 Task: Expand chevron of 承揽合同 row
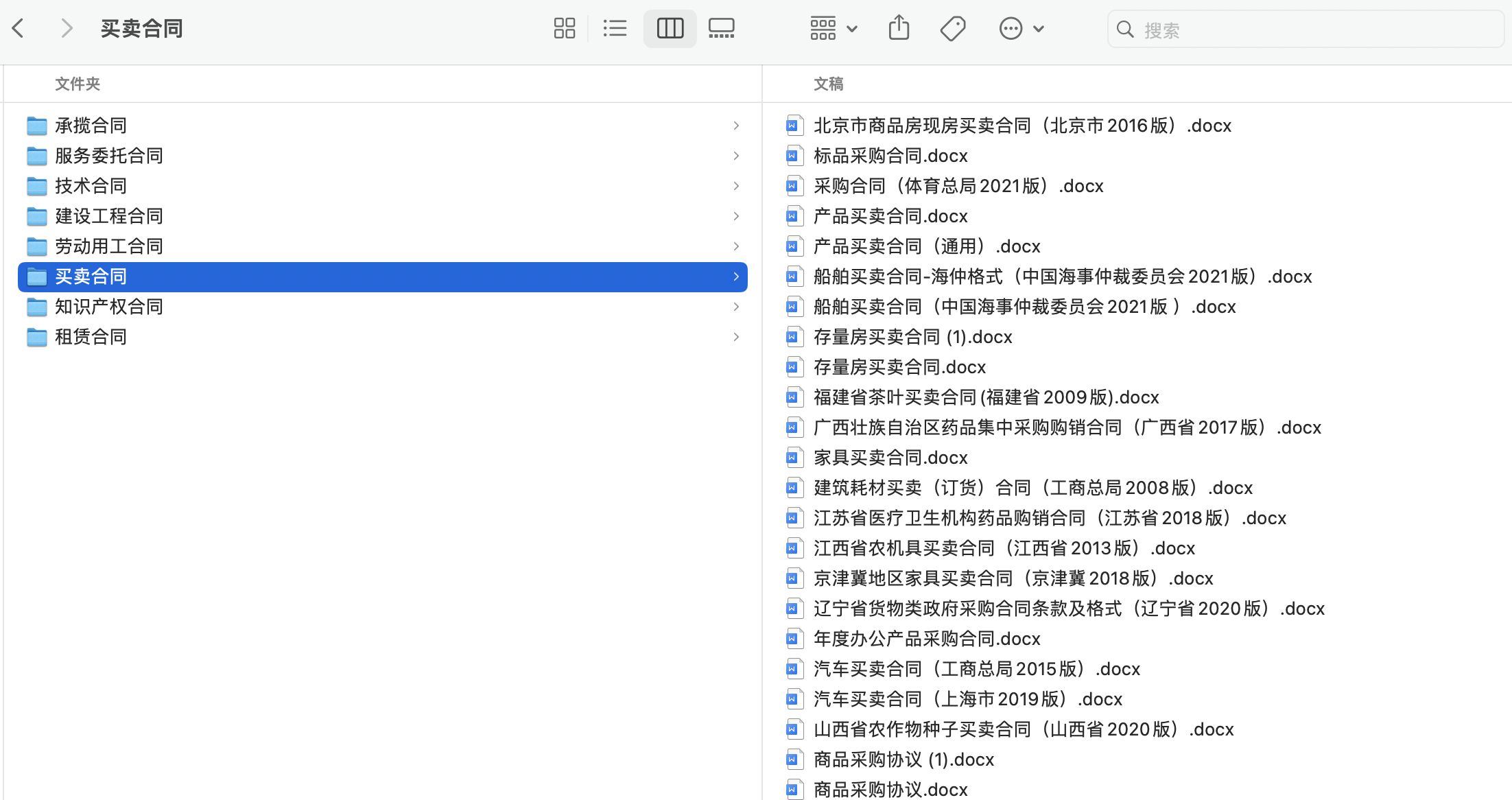(736, 126)
